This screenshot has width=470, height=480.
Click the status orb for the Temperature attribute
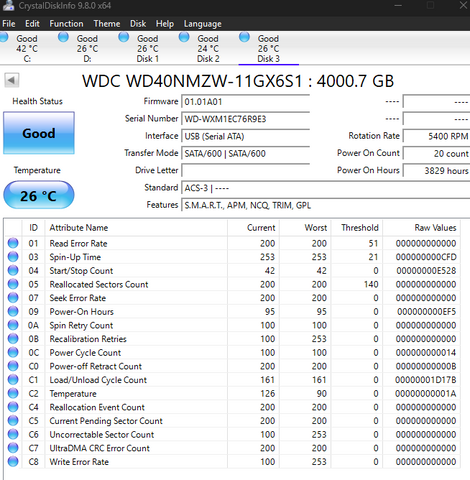(13, 393)
